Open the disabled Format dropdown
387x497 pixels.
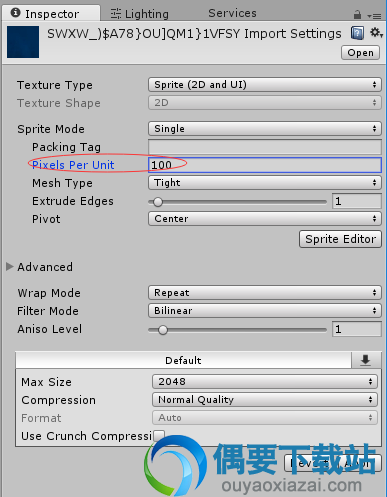click(x=265, y=418)
